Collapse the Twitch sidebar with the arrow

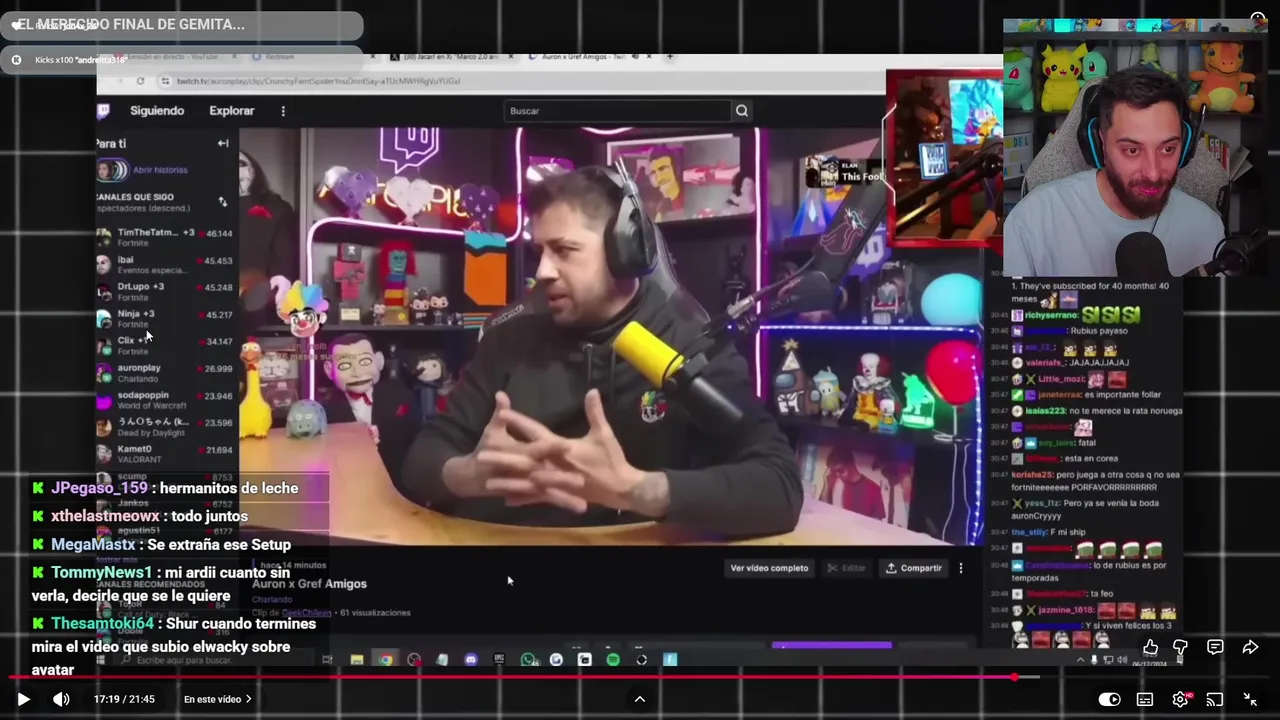(x=223, y=143)
